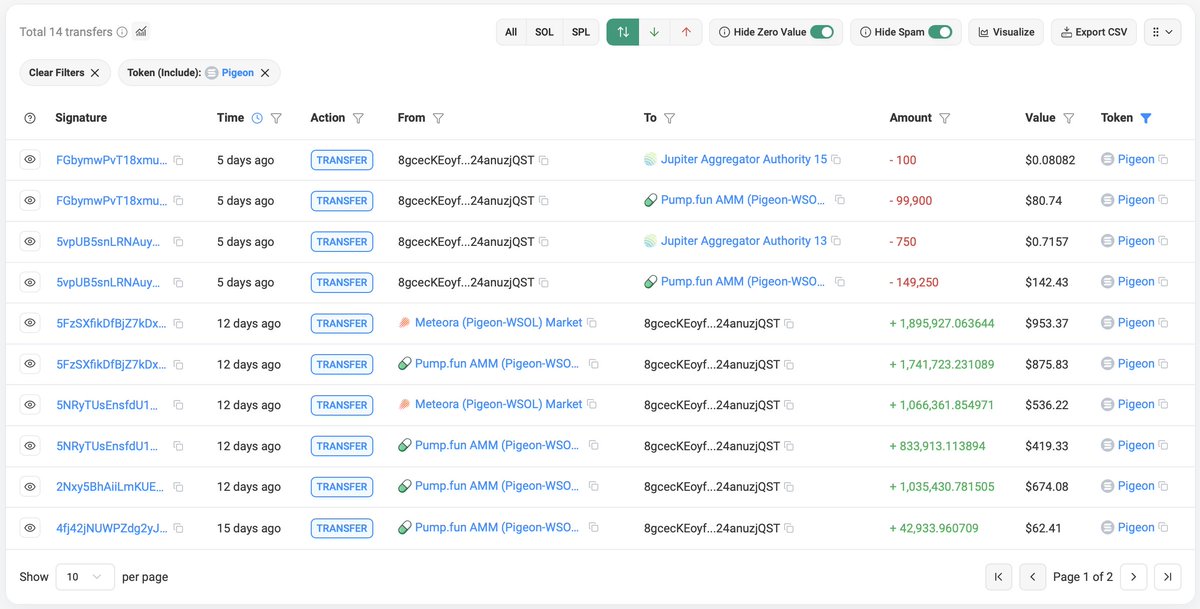
Task: Click the clock icon in Time column
Action: (x=257, y=118)
